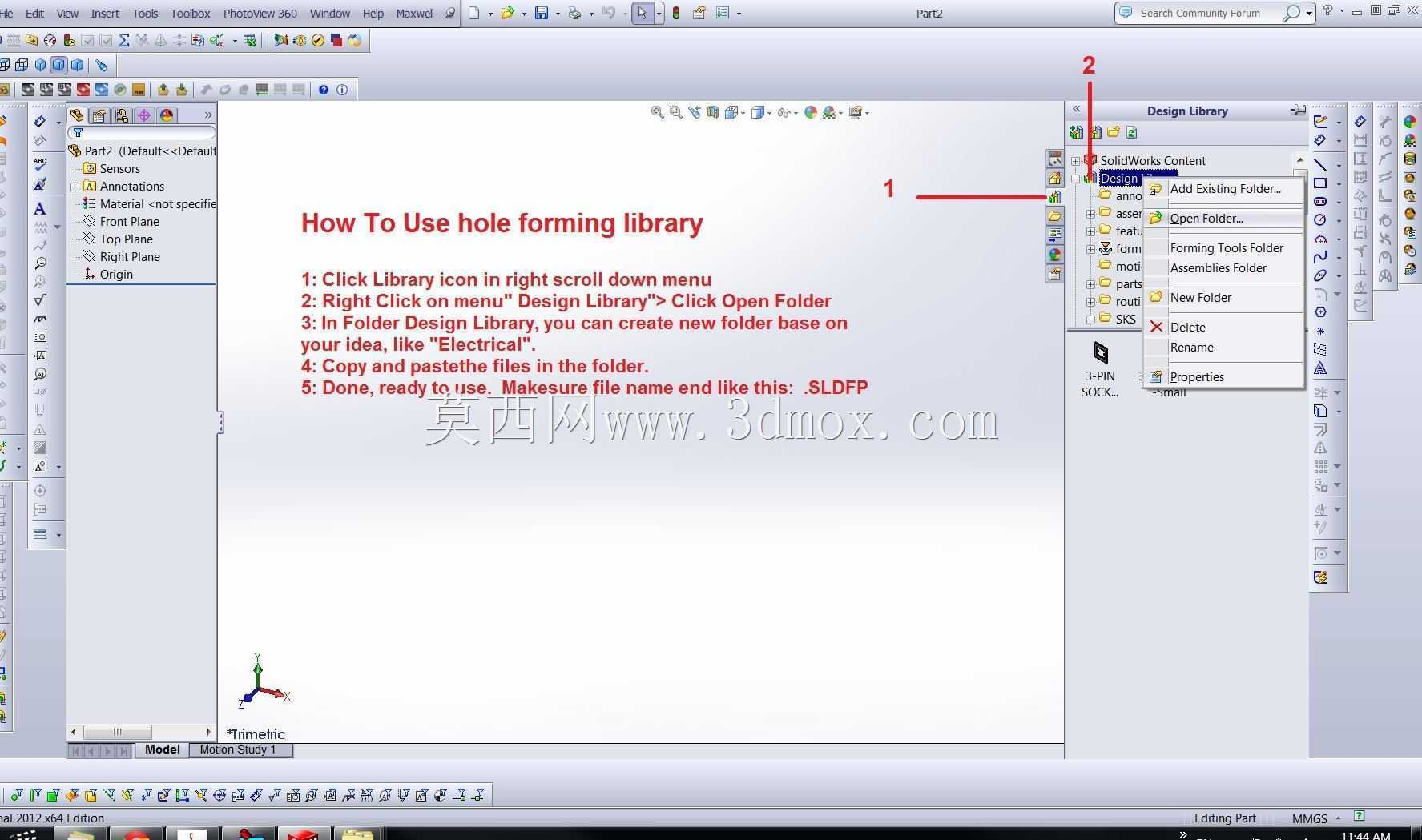Select the Note text A tool
The image size is (1422, 840).
coord(40,209)
